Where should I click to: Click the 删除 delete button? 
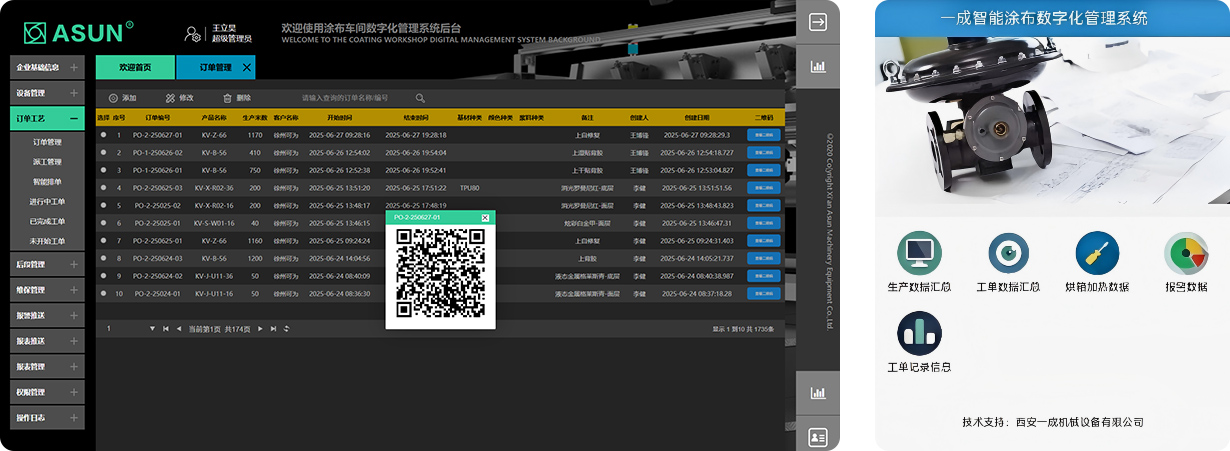pos(236,98)
